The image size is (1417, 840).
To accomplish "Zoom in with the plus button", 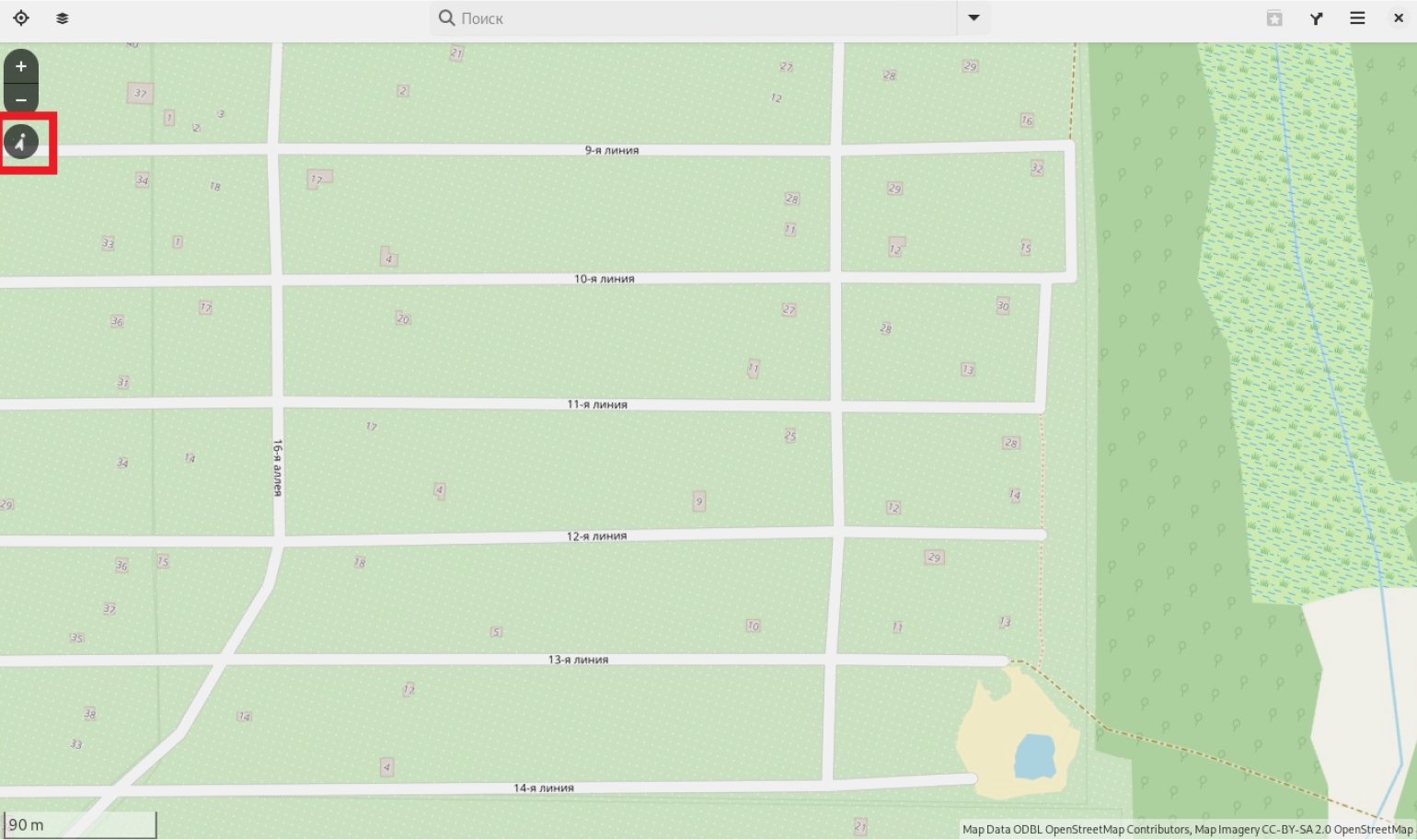I will pyautogui.click(x=21, y=66).
